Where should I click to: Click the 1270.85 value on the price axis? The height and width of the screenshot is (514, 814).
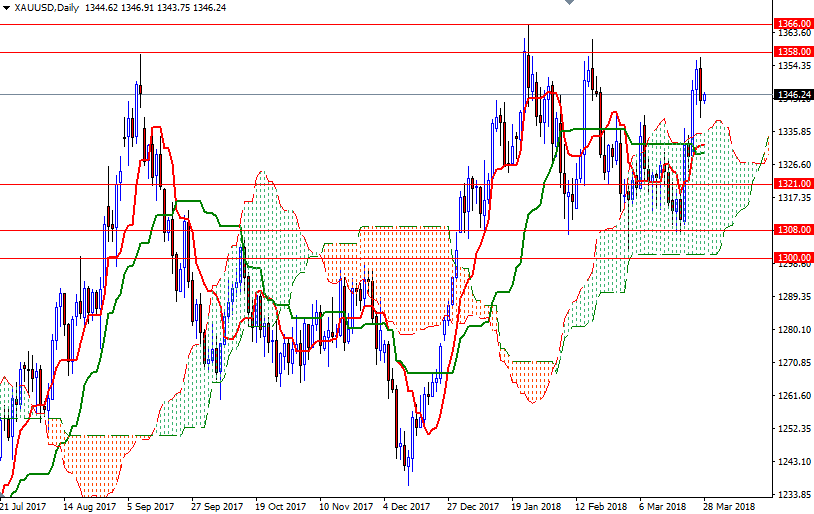[x=794, y=362]
